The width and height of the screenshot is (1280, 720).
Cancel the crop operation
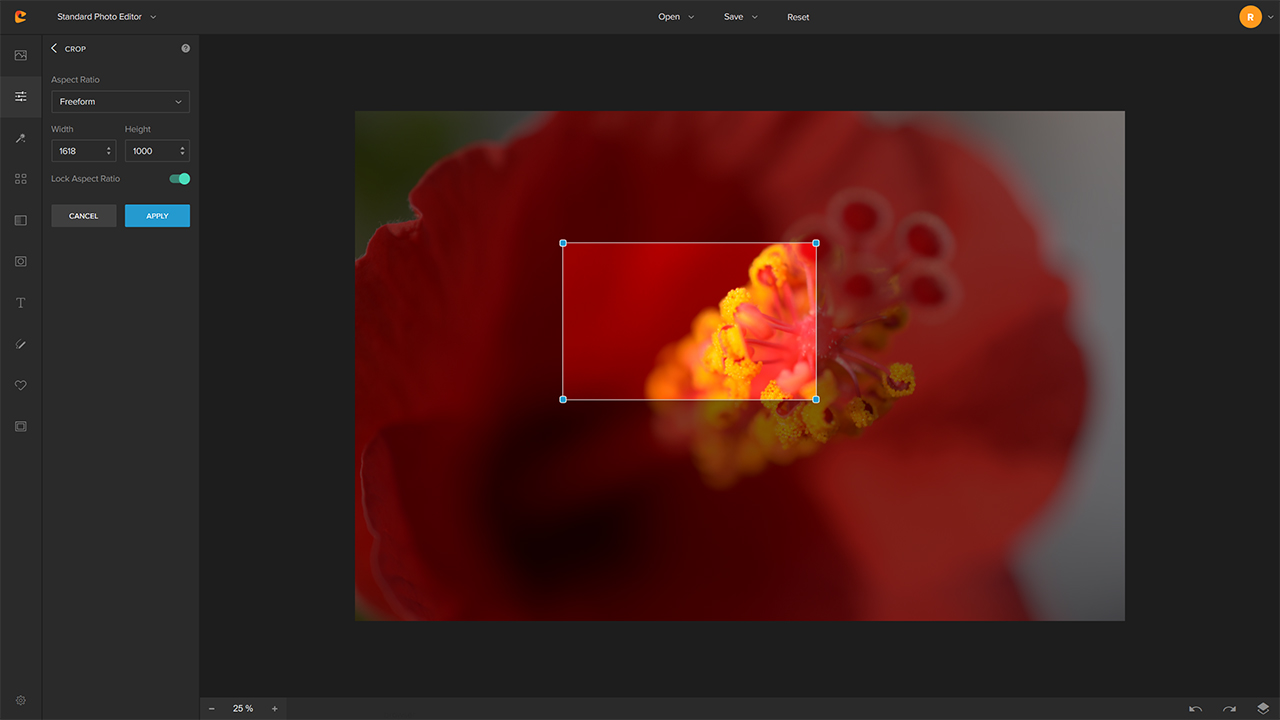pos(83,215)
